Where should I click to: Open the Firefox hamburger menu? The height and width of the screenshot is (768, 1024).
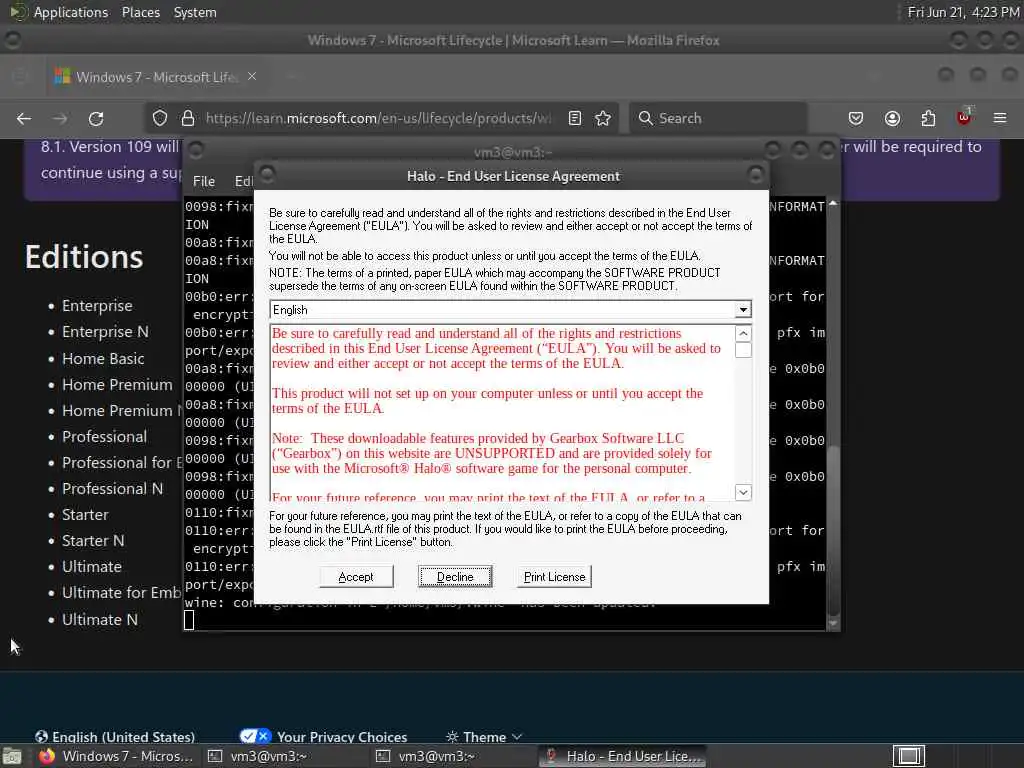tap(1000, 118)
